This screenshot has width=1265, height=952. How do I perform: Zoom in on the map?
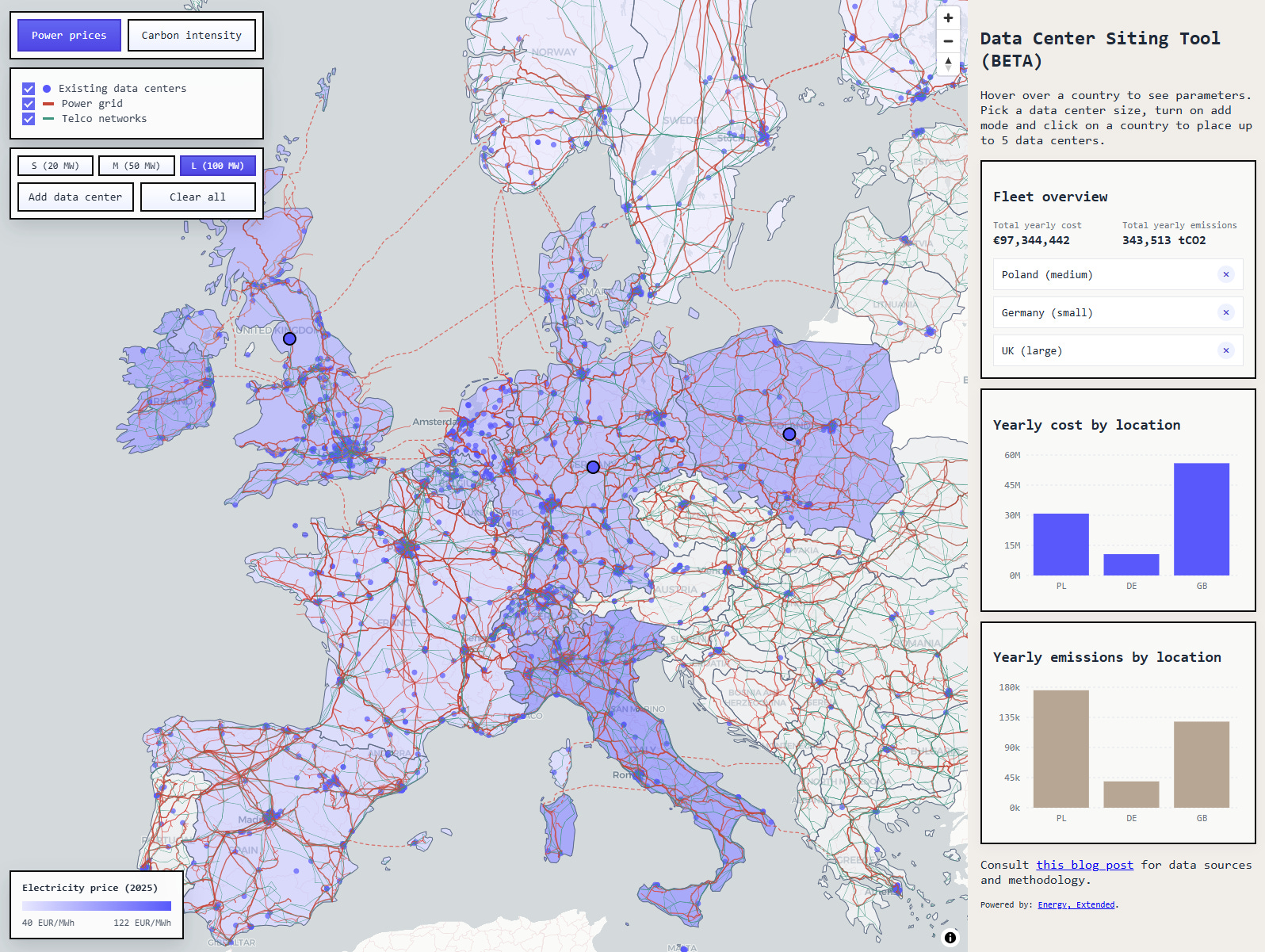coord(948,18)
